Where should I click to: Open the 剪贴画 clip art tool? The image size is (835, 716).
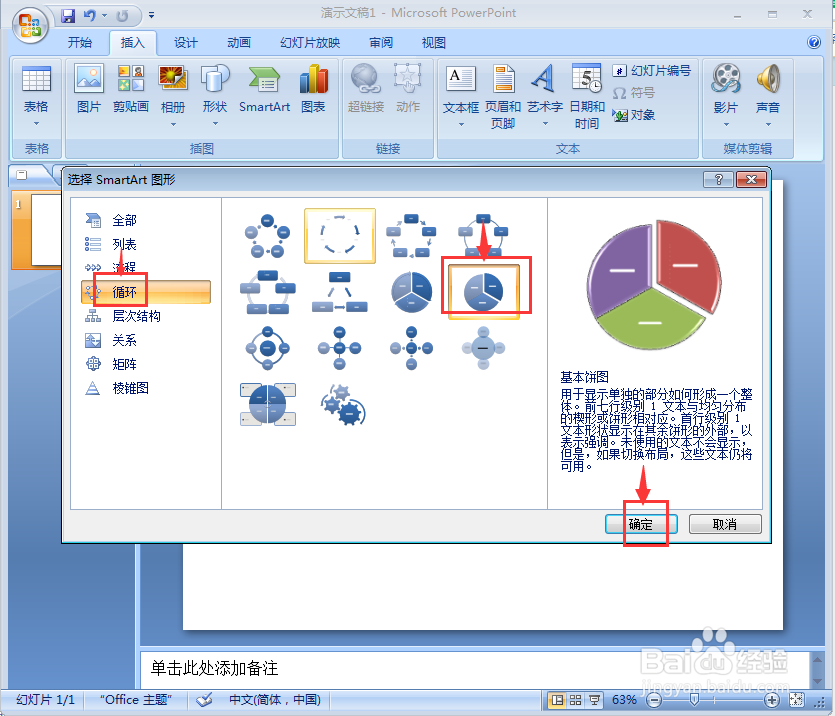[130, 88]
